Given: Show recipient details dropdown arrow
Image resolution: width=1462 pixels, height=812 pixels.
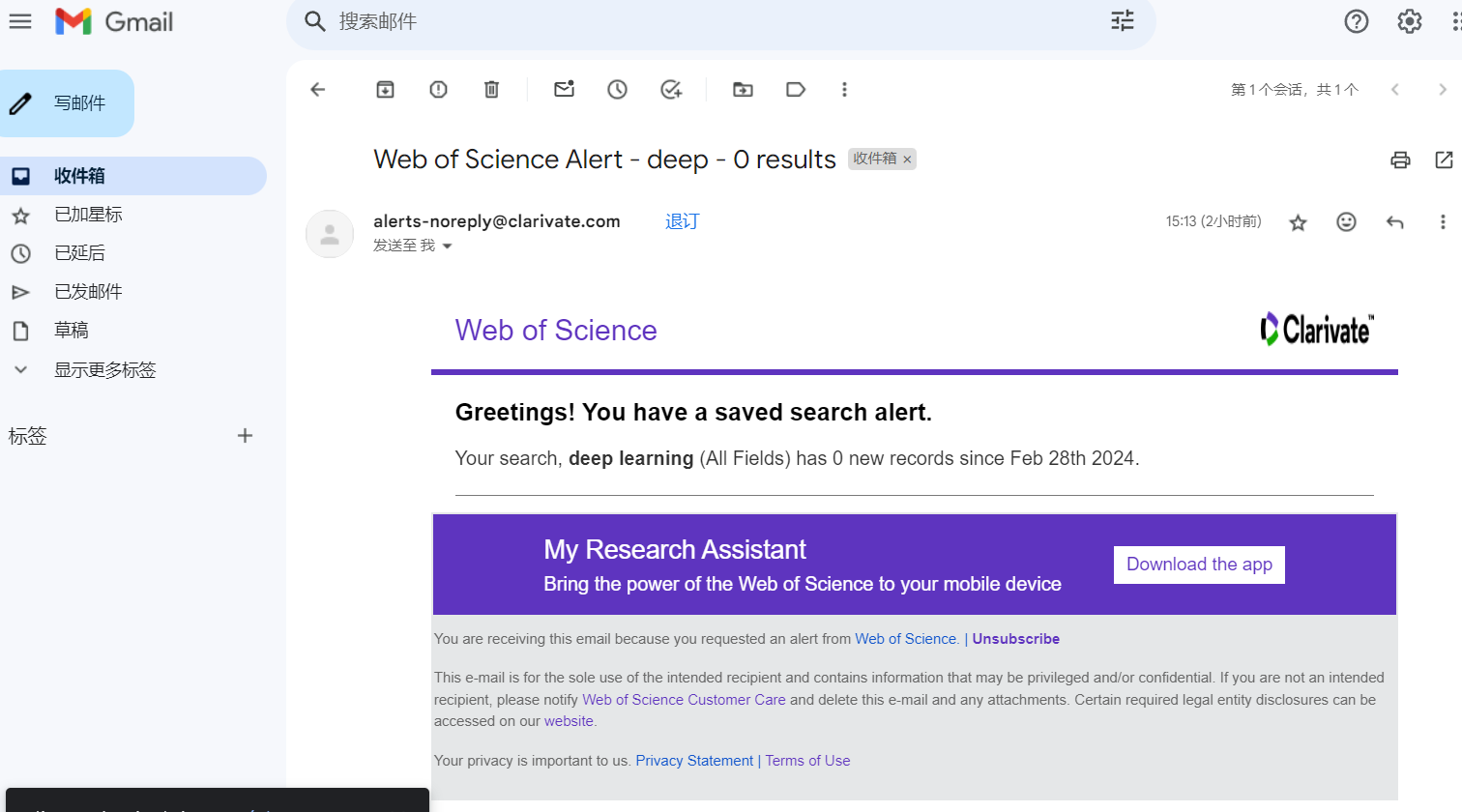Looking at the screenshot, I should [x=447, y=246].
